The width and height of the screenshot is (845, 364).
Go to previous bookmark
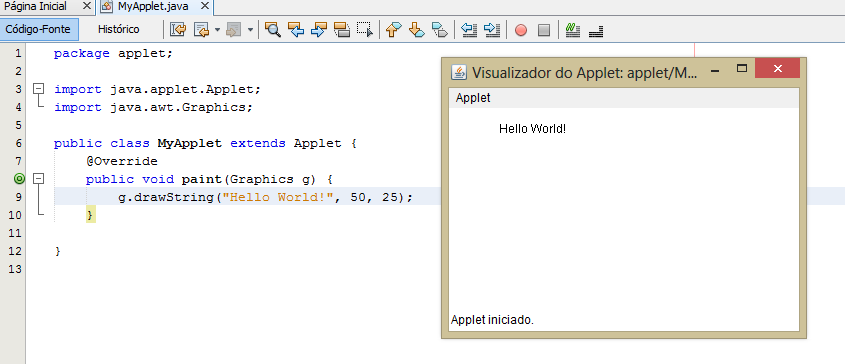(393, 30)
